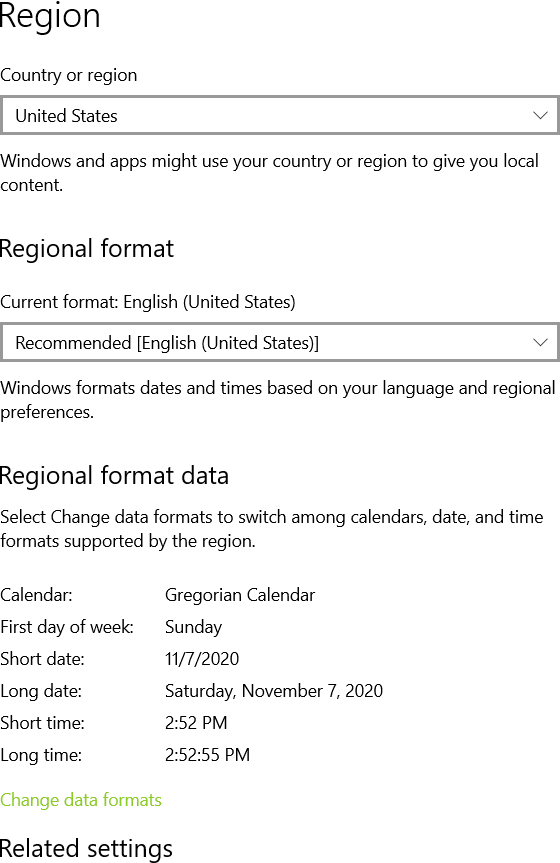Viewport: 560px width, 863px height.
Task: Open the Change data formats link
Action: pos(81,800)
